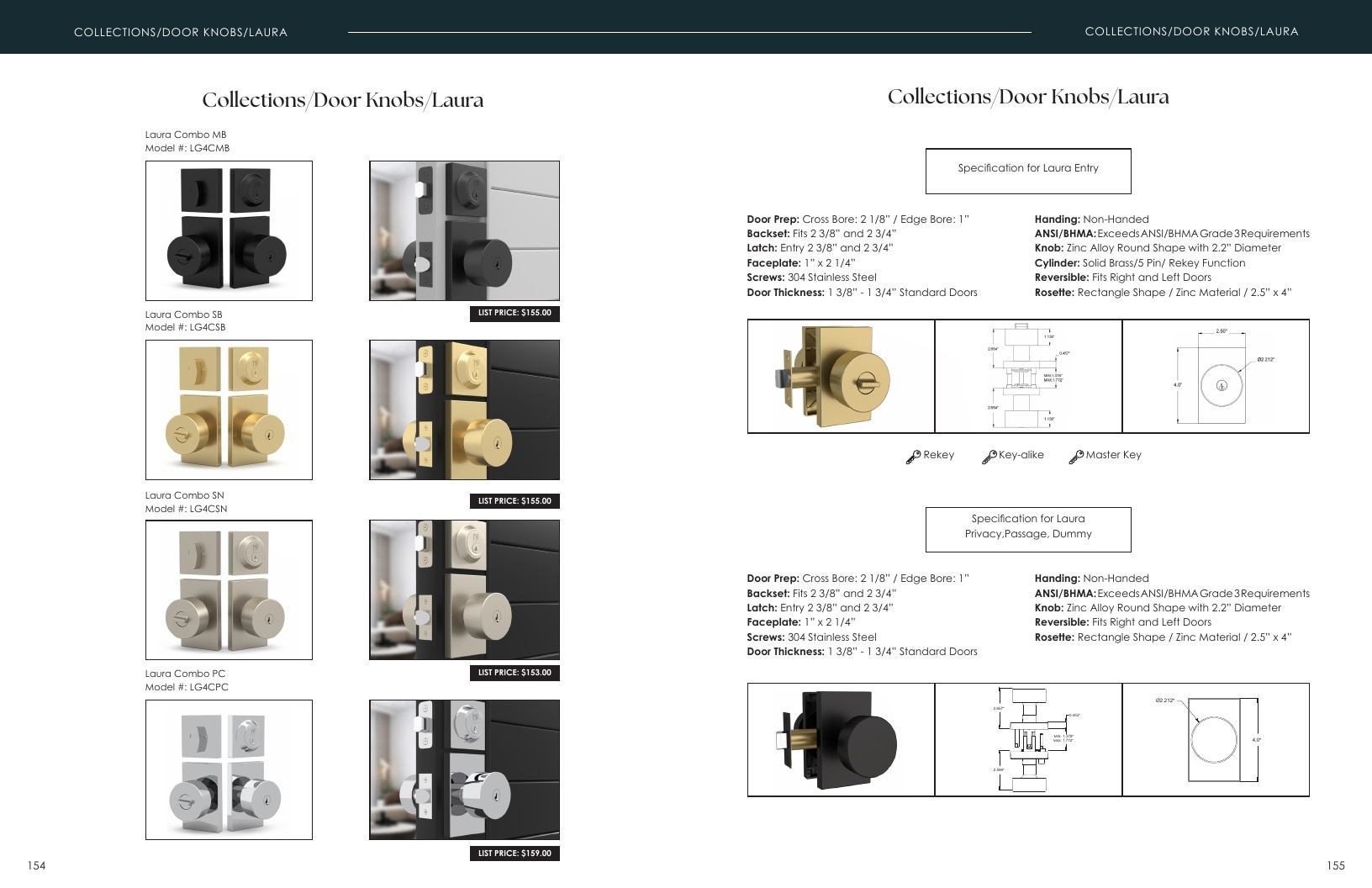Click the Key-alike key icon
Screen dimensions: 1372x888
(989, 457)
